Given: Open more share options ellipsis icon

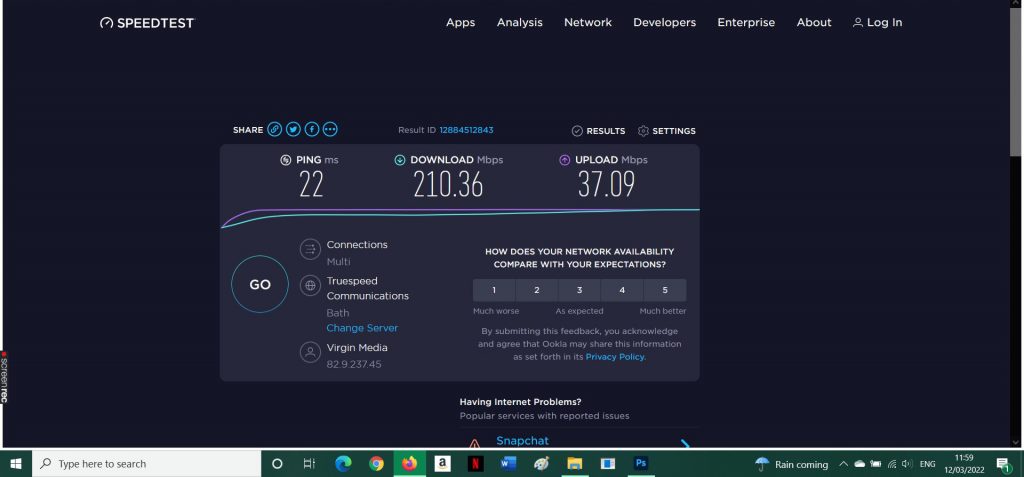Looking at the screenshot, I should pyautogui.click(x=330, y=130).
